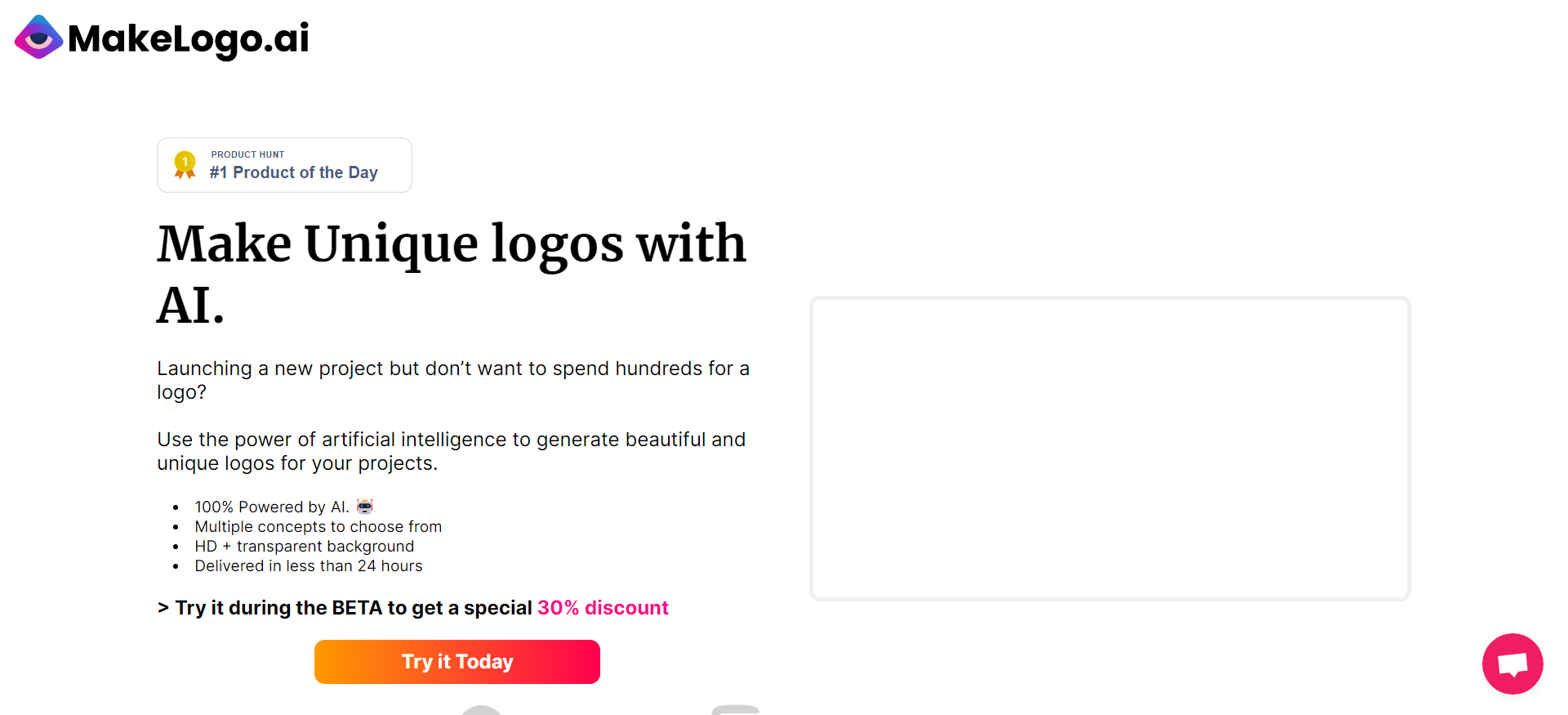Viewport: 1568px width, 715px height.
Task: Click the 'HD + transparent background' bullet item
Action: point(304,546)
